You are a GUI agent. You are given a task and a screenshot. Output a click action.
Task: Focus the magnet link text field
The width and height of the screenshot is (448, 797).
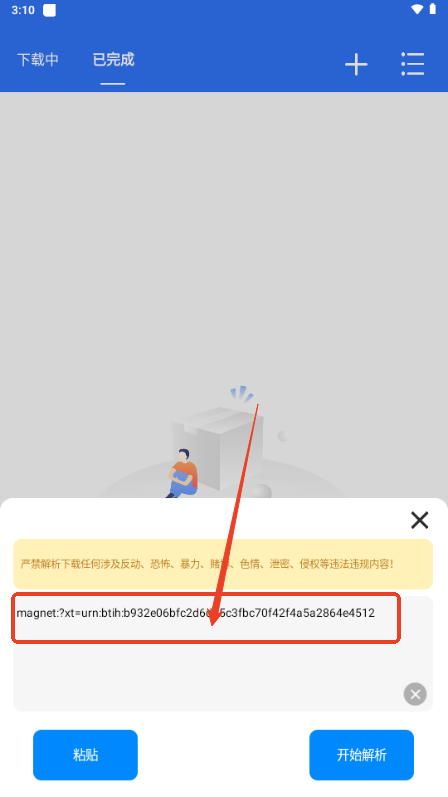[223, 654]
